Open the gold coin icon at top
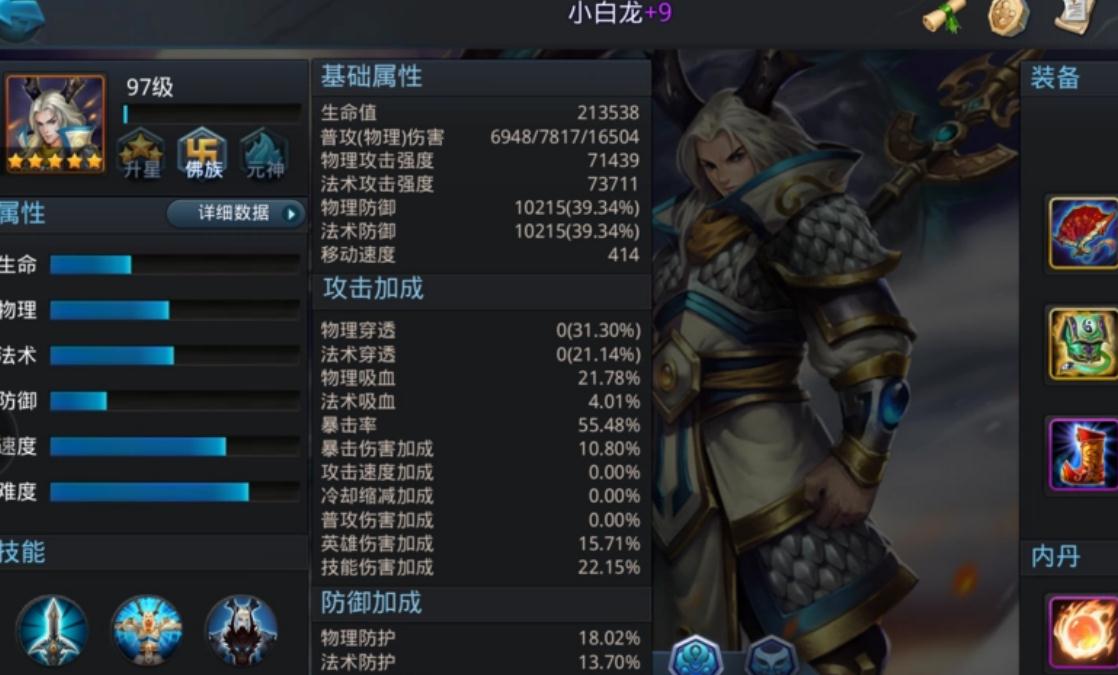Screen dimensions: 1118x675 (1008, 16)
